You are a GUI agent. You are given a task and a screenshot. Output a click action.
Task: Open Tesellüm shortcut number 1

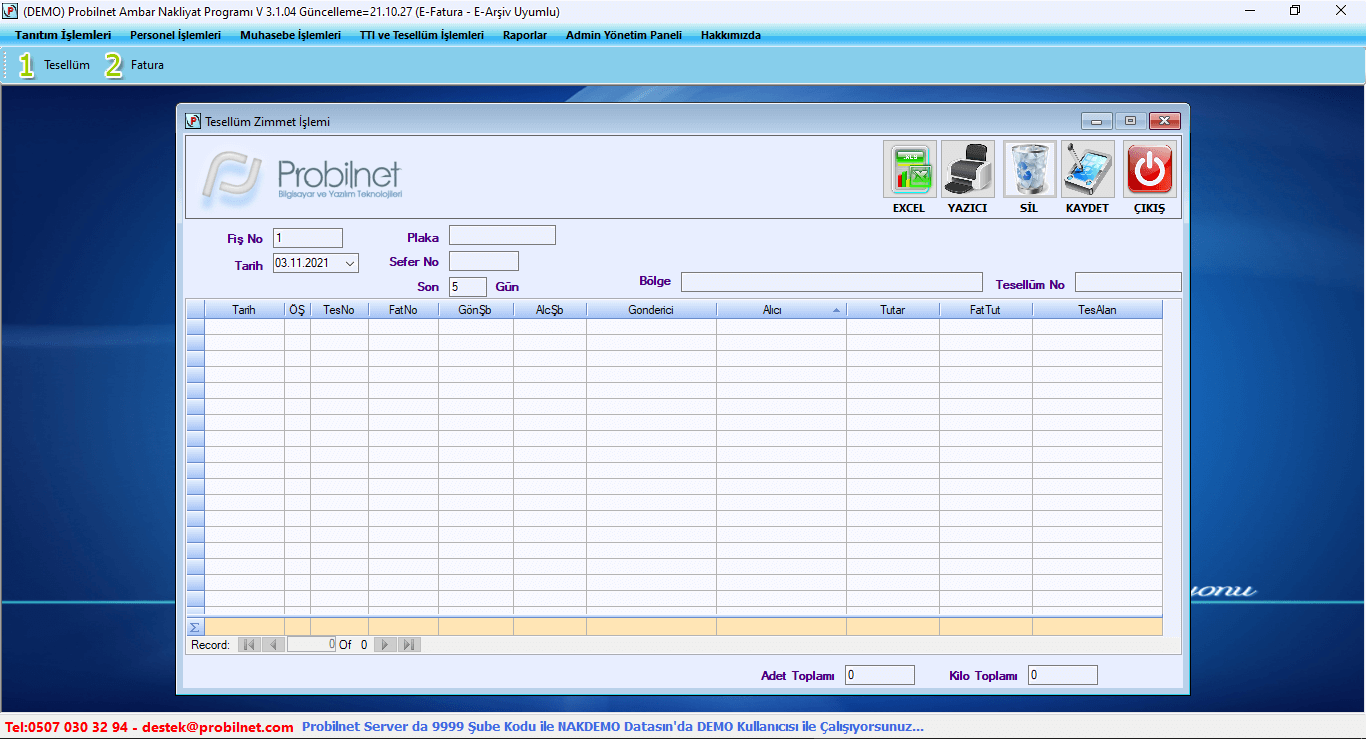click(x=54, y=65)
